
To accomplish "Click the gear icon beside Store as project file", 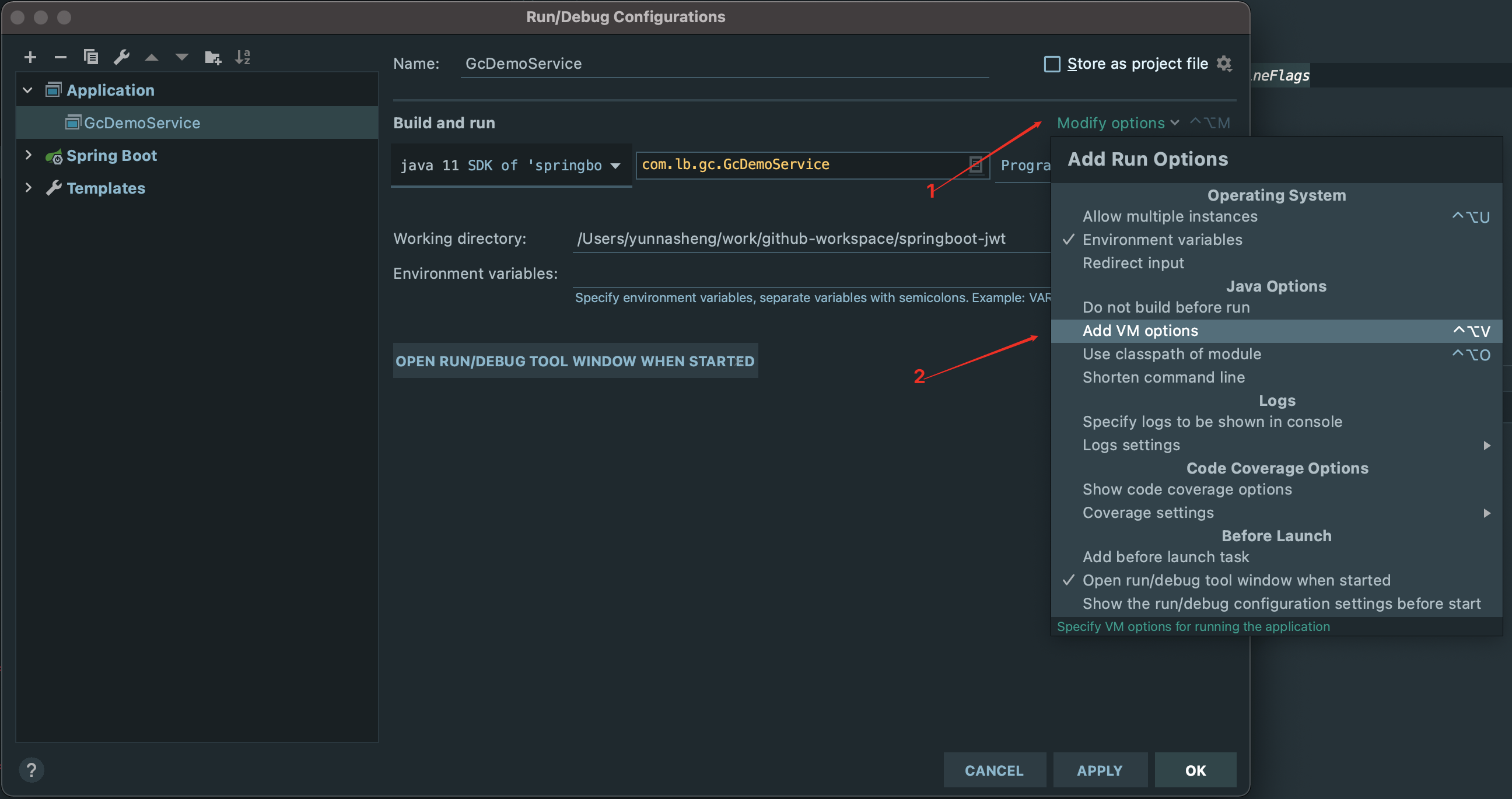I will click(1224, 64).
